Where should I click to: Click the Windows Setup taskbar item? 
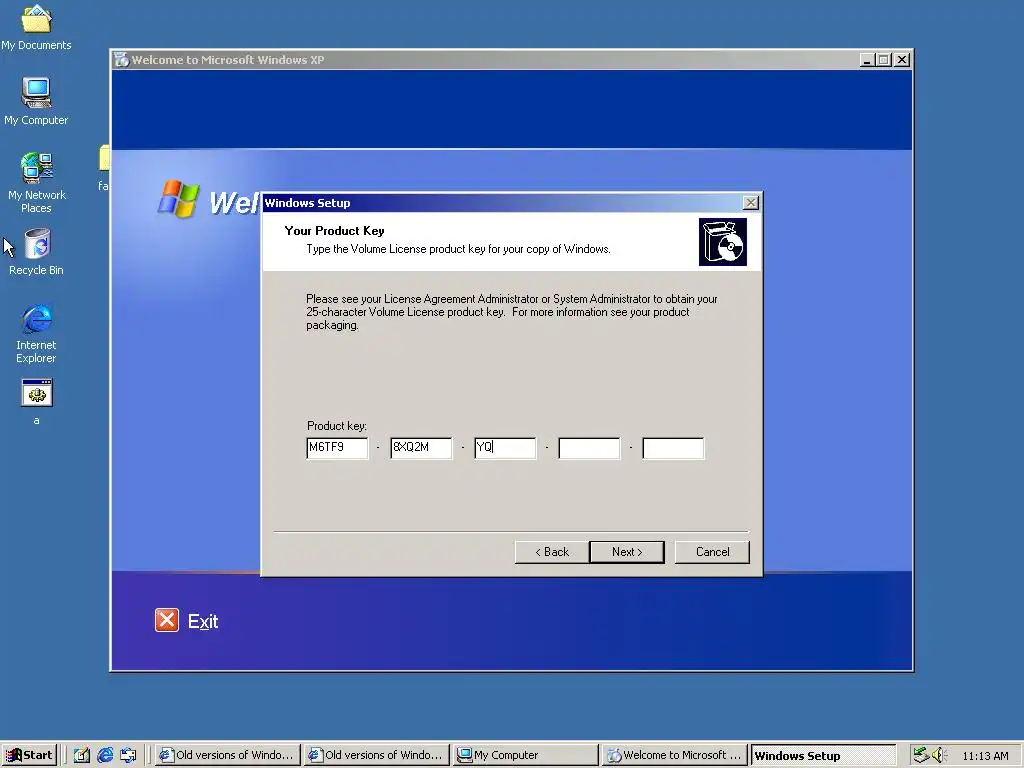click(x=824, y=755)
